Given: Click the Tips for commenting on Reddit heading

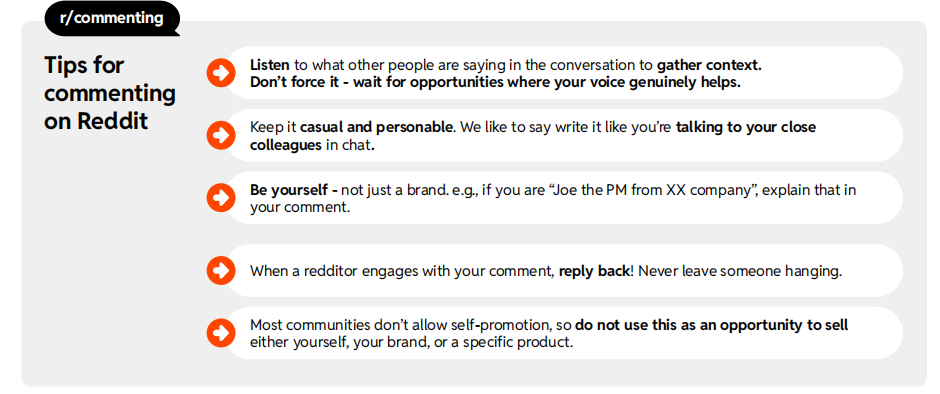Looking at the screenshot, I should [x=110, y=93].
